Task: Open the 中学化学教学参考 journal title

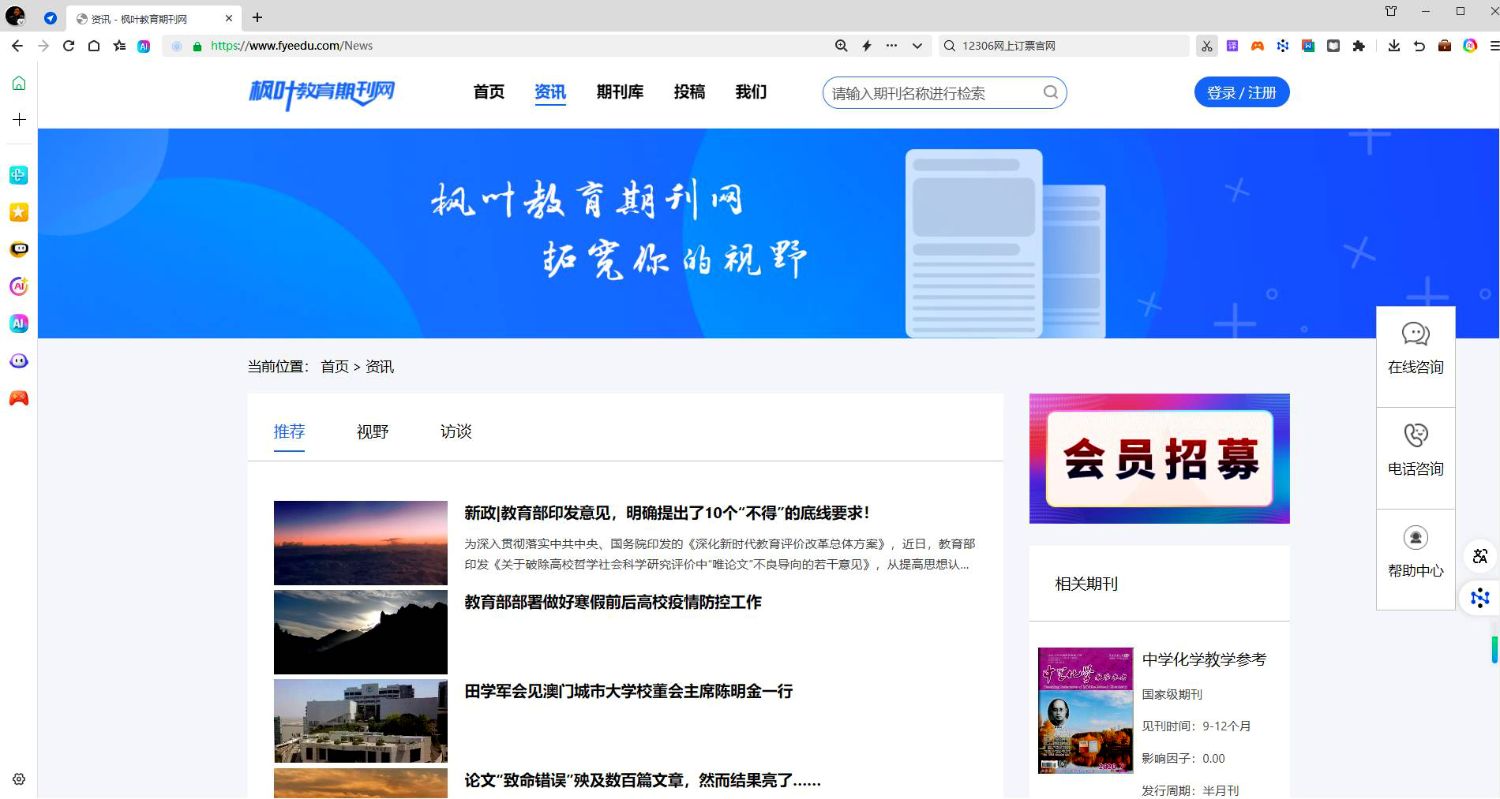Action: click(x=1204, y=660)
